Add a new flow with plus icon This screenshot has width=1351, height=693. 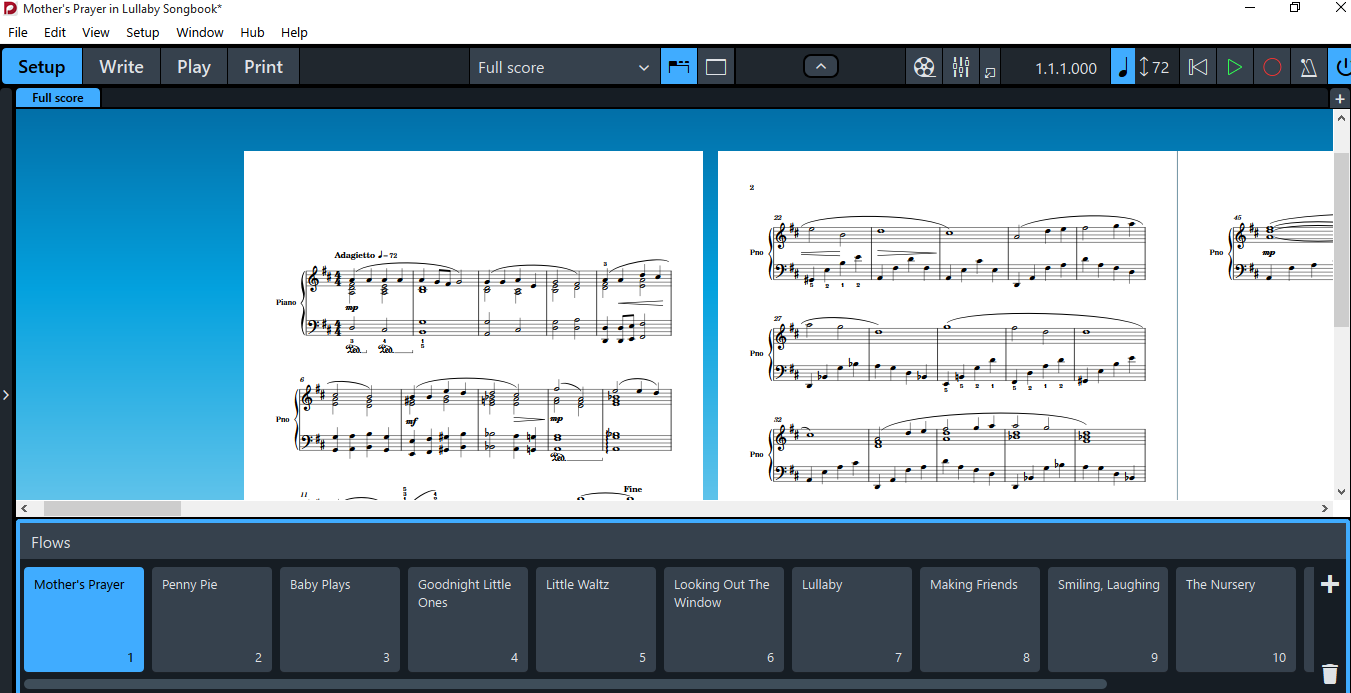[x=1330, y=584]
